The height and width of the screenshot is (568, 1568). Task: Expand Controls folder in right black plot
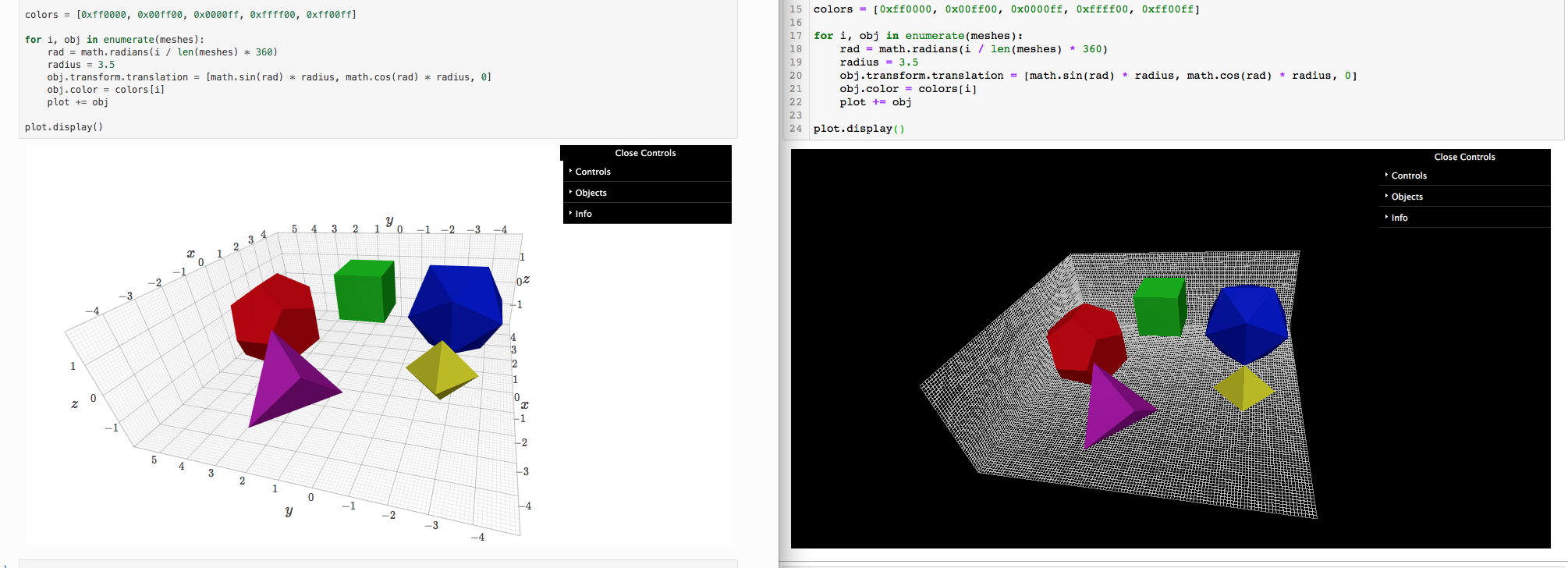(x=1464, y=176)
